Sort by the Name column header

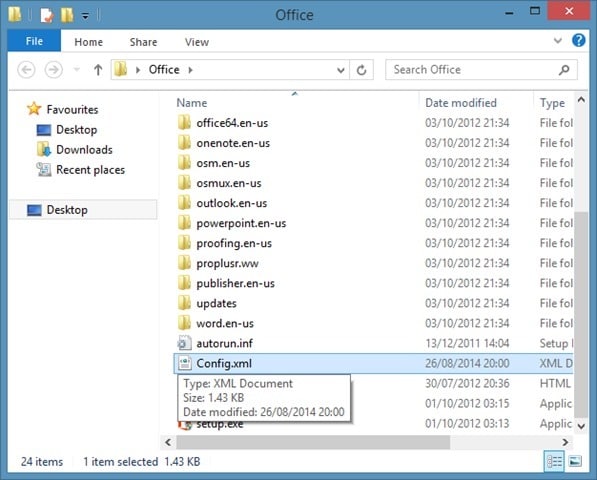tap(192, 103)
